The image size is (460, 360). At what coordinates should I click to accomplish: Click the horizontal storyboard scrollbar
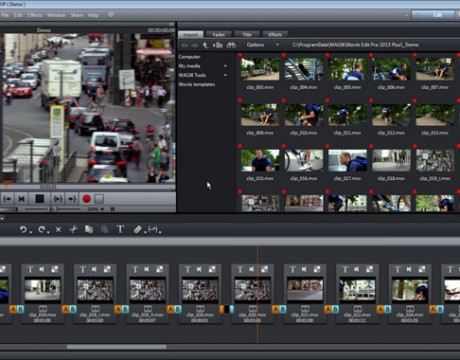(117, 347)
